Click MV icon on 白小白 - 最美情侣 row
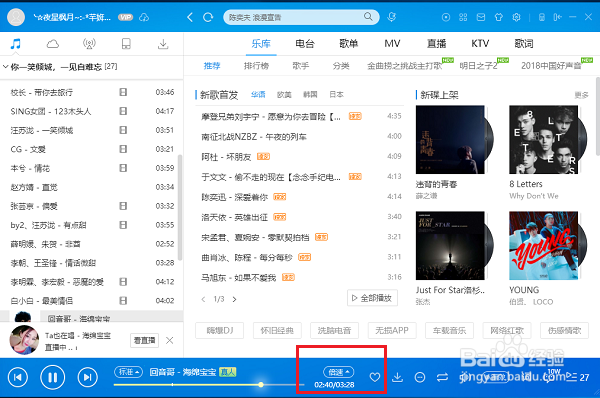The image size is (600, 398). (x=123, y=300)
